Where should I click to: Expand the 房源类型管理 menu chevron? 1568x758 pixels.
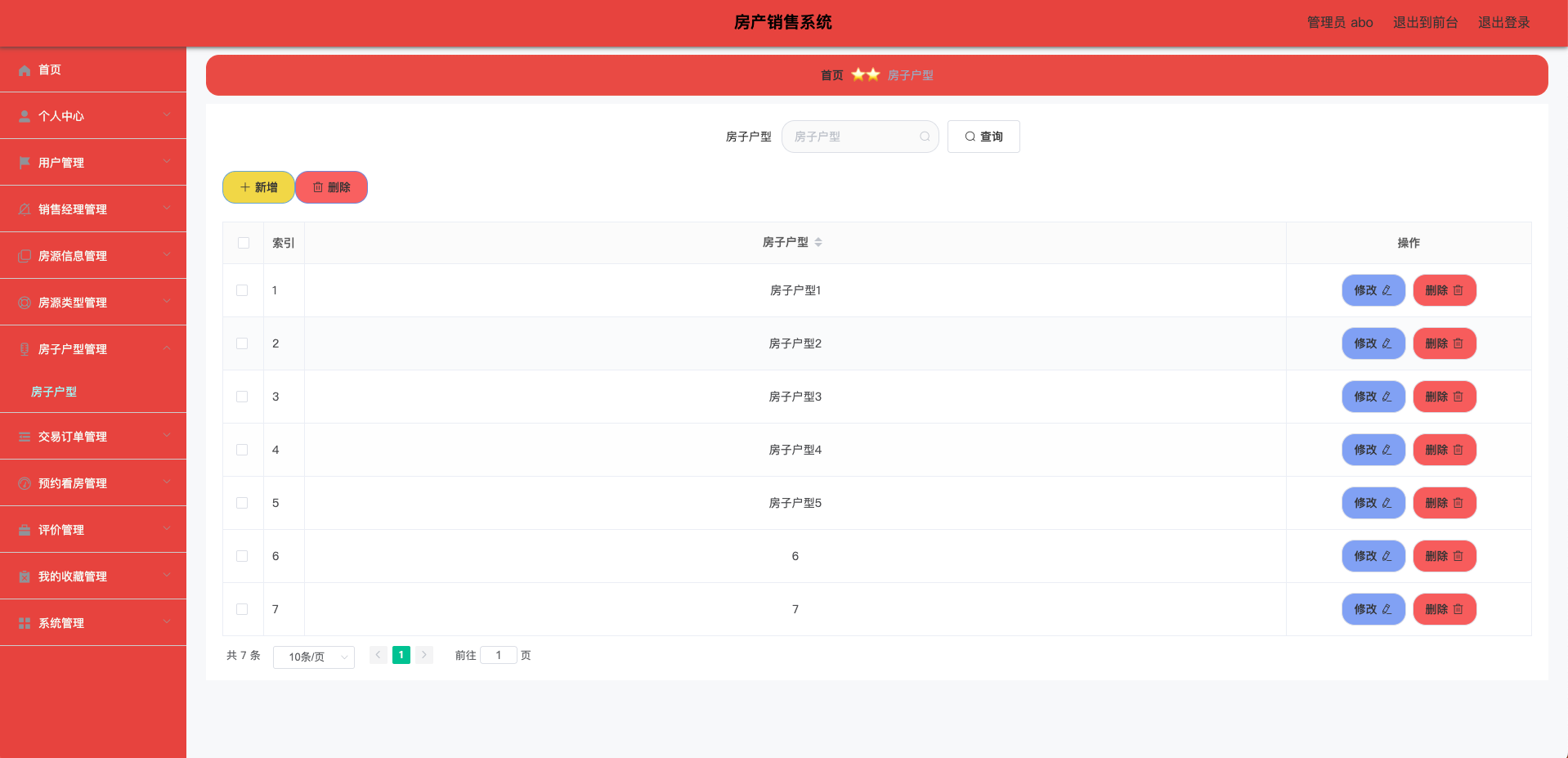167,301
